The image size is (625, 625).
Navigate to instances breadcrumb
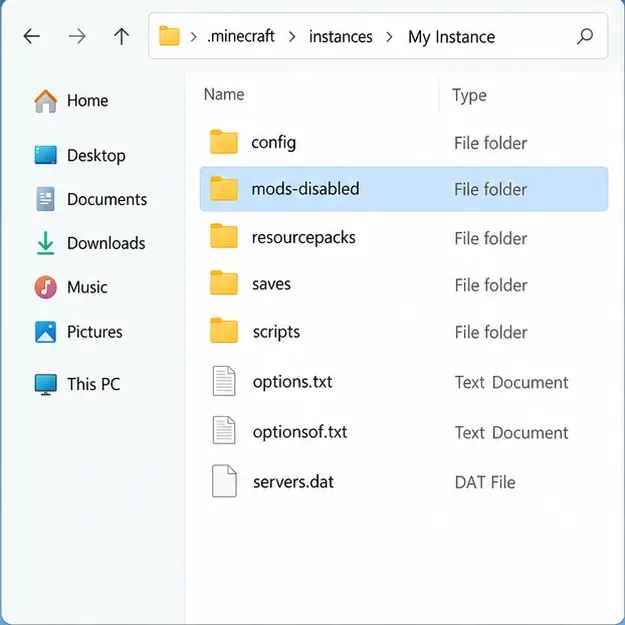(x=341, y=37)
